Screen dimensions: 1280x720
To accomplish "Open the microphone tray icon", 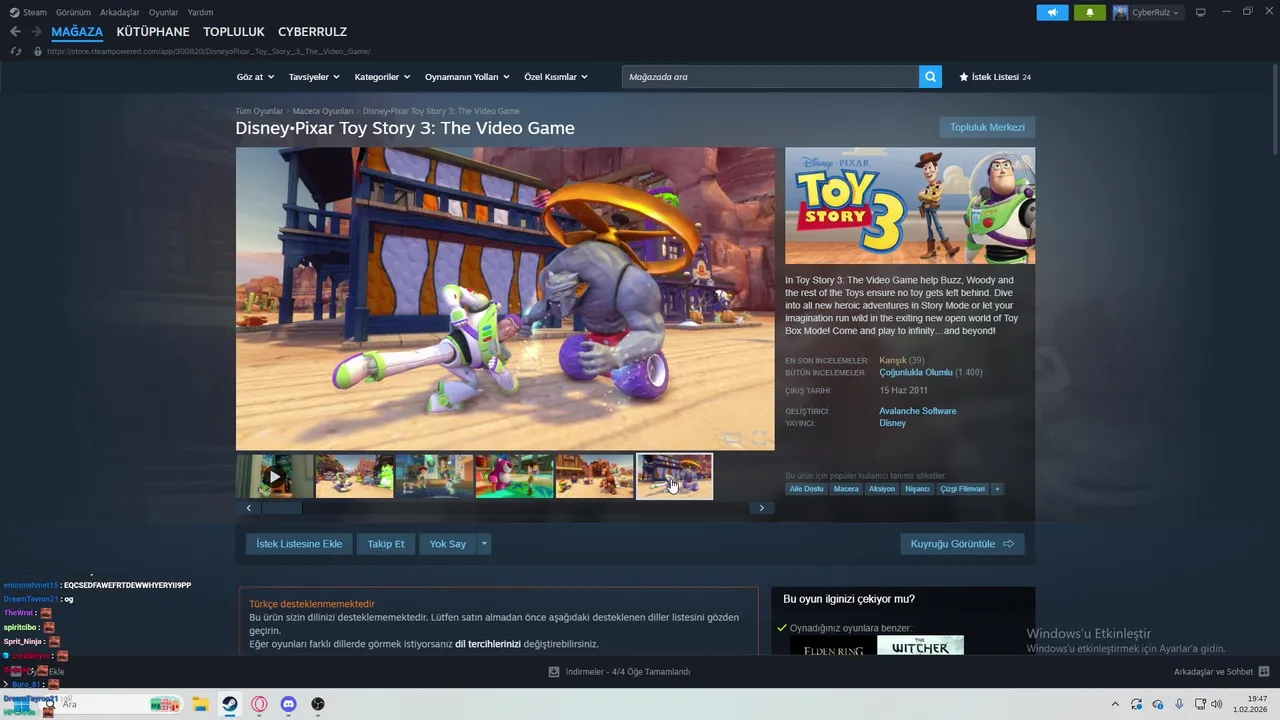I will (1179, 704).
